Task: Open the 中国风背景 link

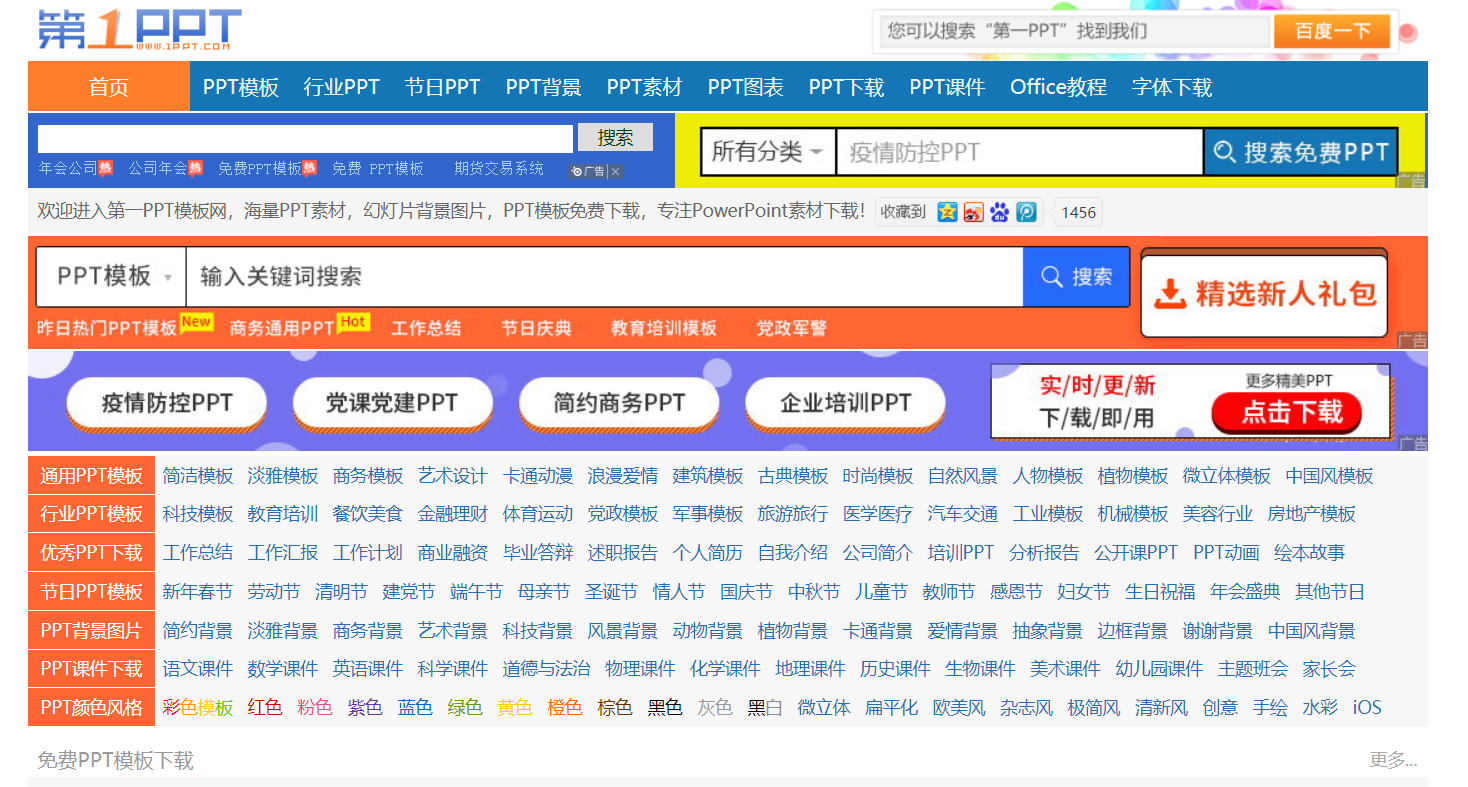Action: coord(1312,631)
